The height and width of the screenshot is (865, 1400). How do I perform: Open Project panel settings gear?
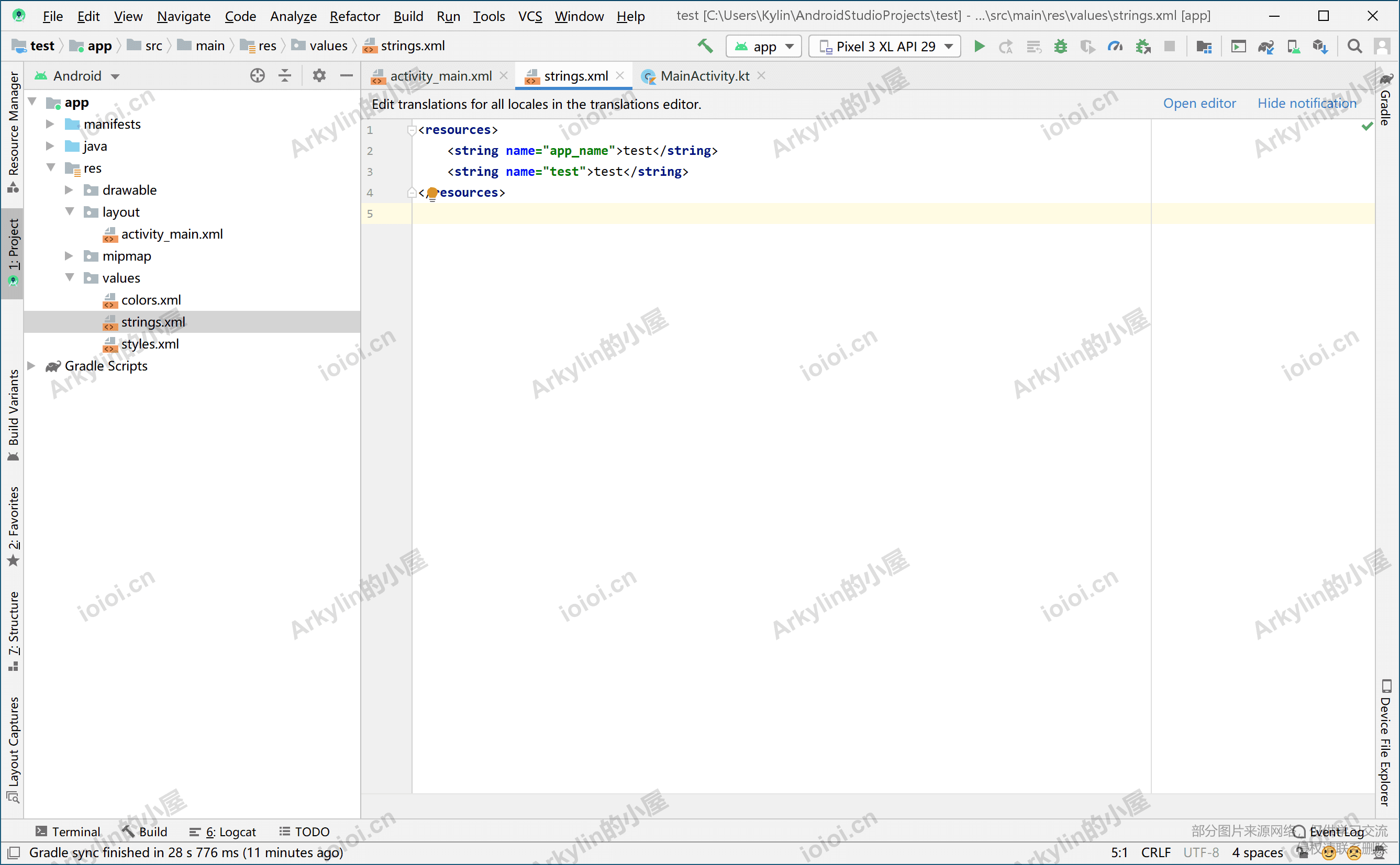pyautogui.click(x=319, y=75)
